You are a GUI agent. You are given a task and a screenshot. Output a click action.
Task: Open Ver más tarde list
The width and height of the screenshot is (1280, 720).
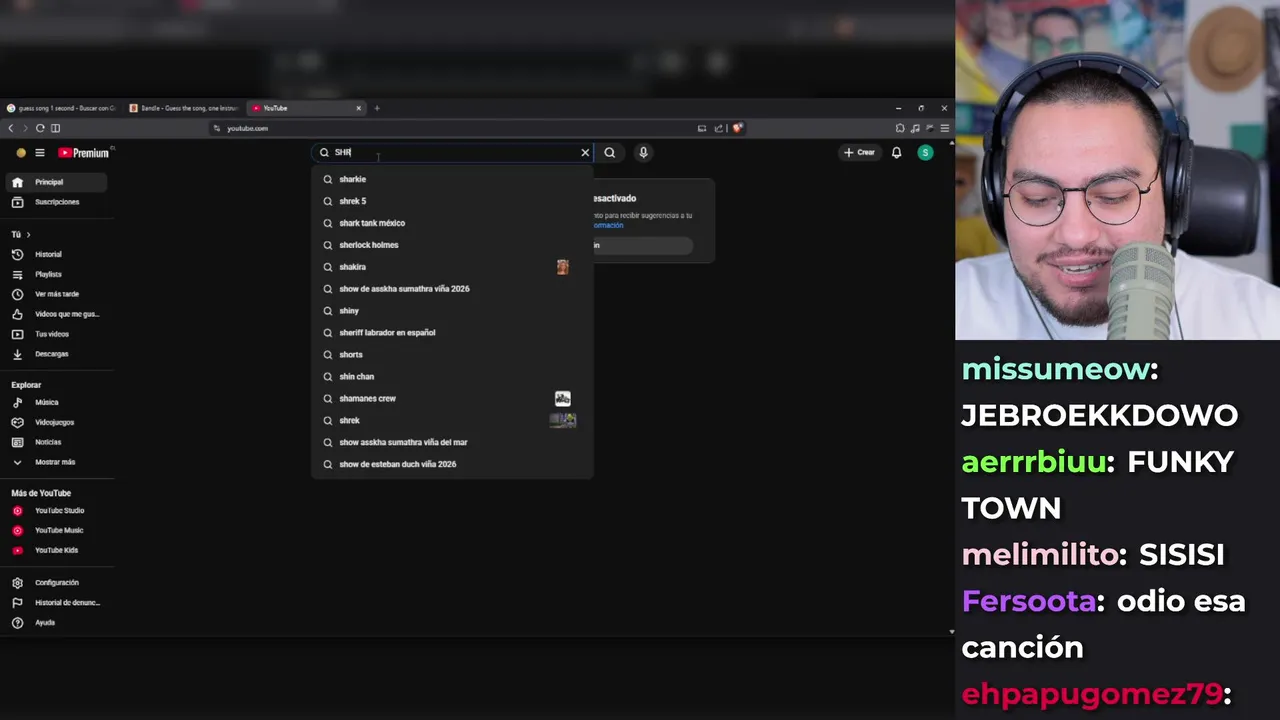56,294
